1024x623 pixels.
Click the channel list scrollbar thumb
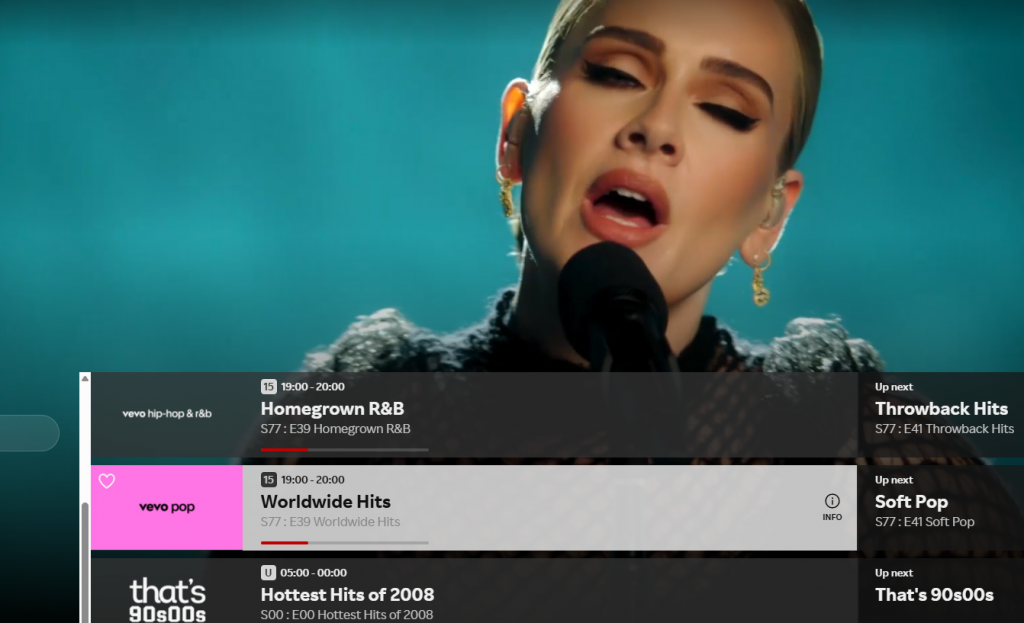click(85, 563)
